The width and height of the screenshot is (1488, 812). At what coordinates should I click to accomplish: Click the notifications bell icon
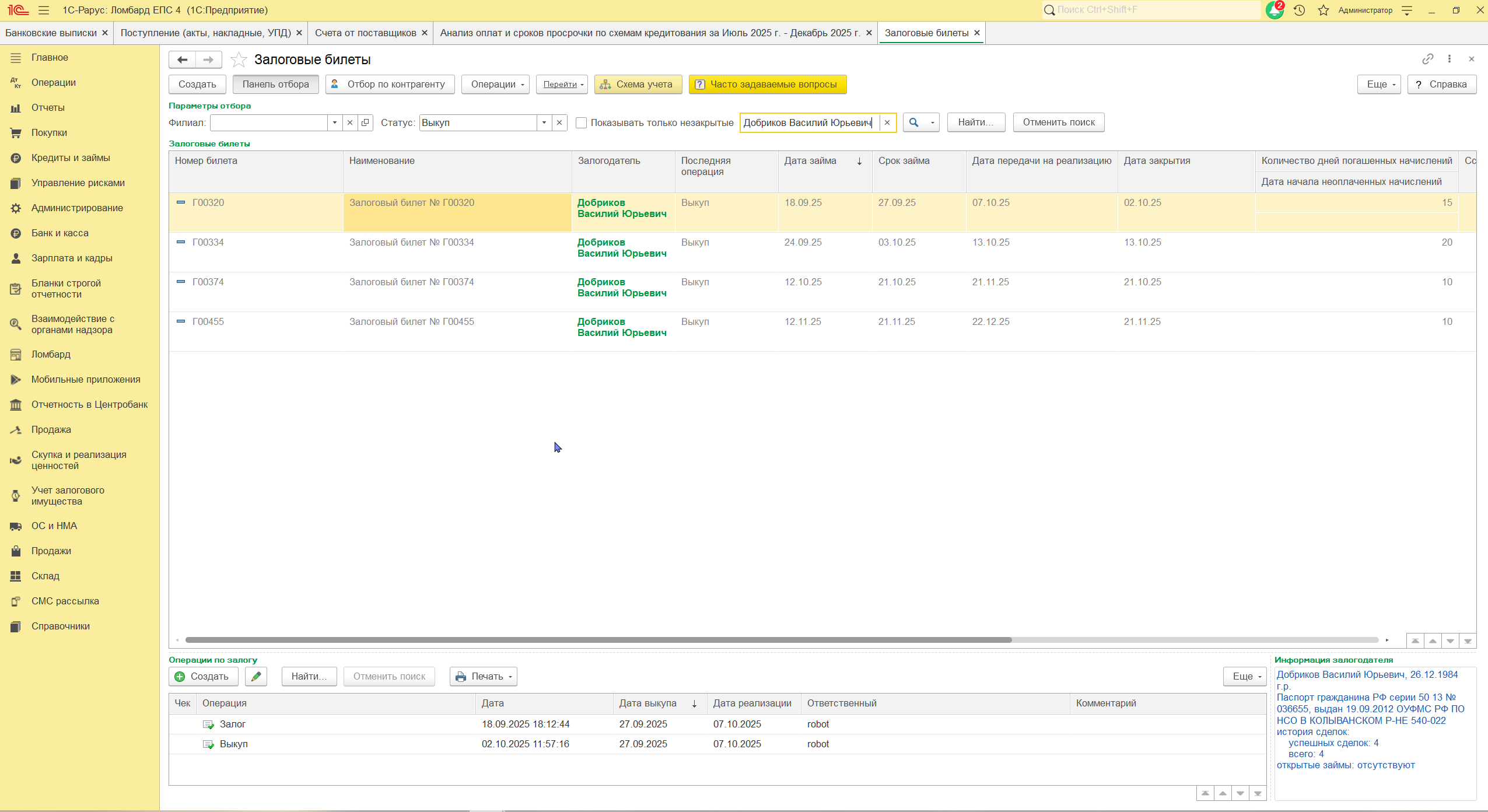1274,10
